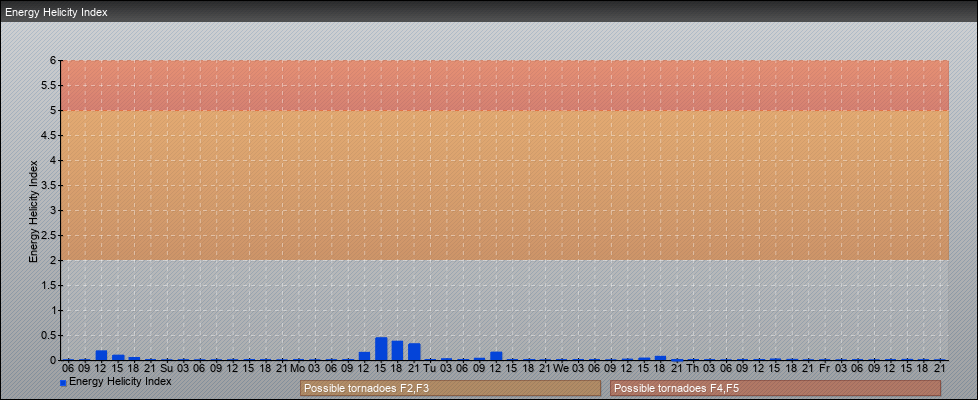Click the tallest blue bar of the chart
Screen dimensions: 978x400
point(381,349)
